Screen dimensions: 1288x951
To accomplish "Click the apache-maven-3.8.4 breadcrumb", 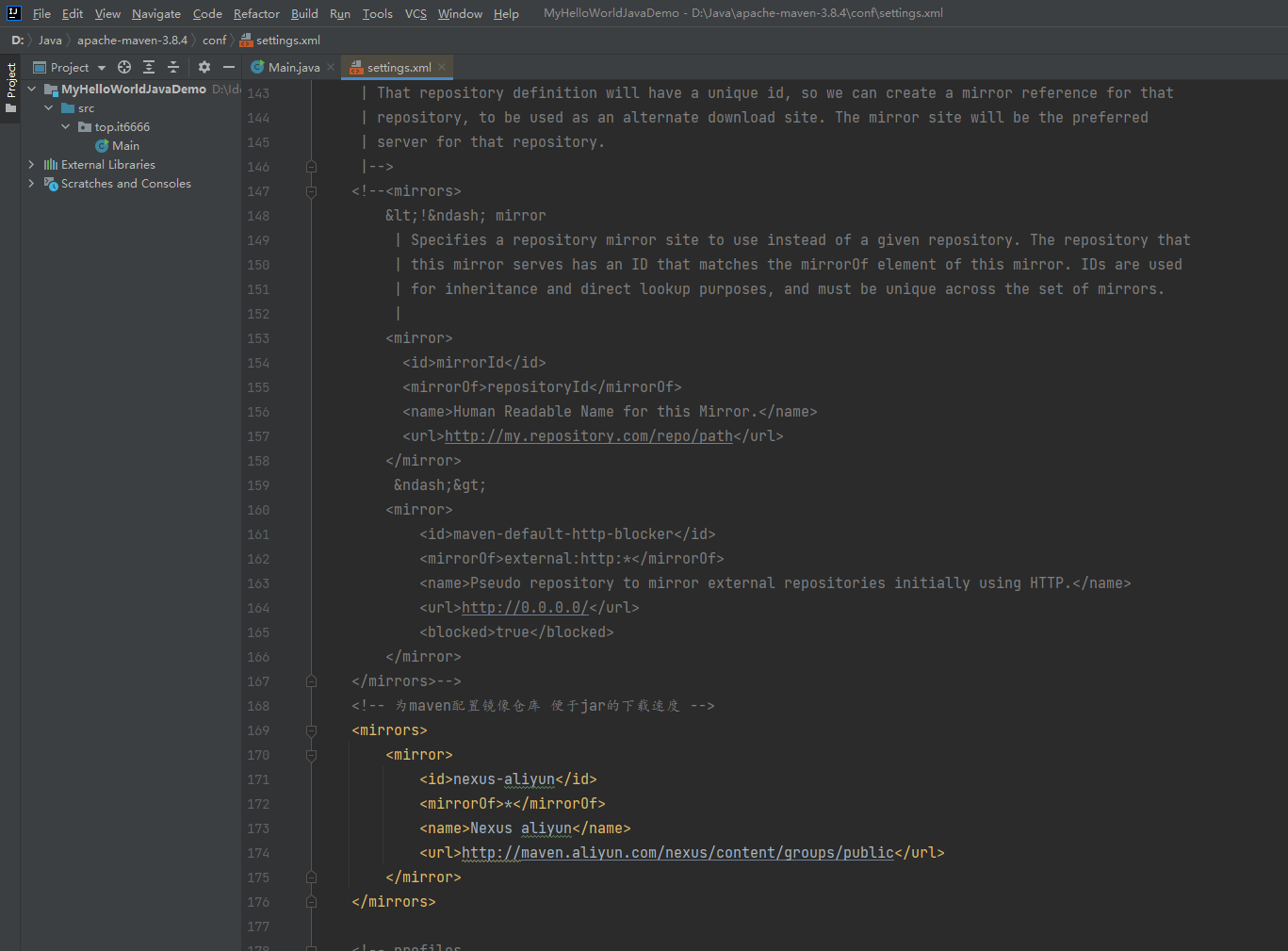I will (x=132, y=40).
